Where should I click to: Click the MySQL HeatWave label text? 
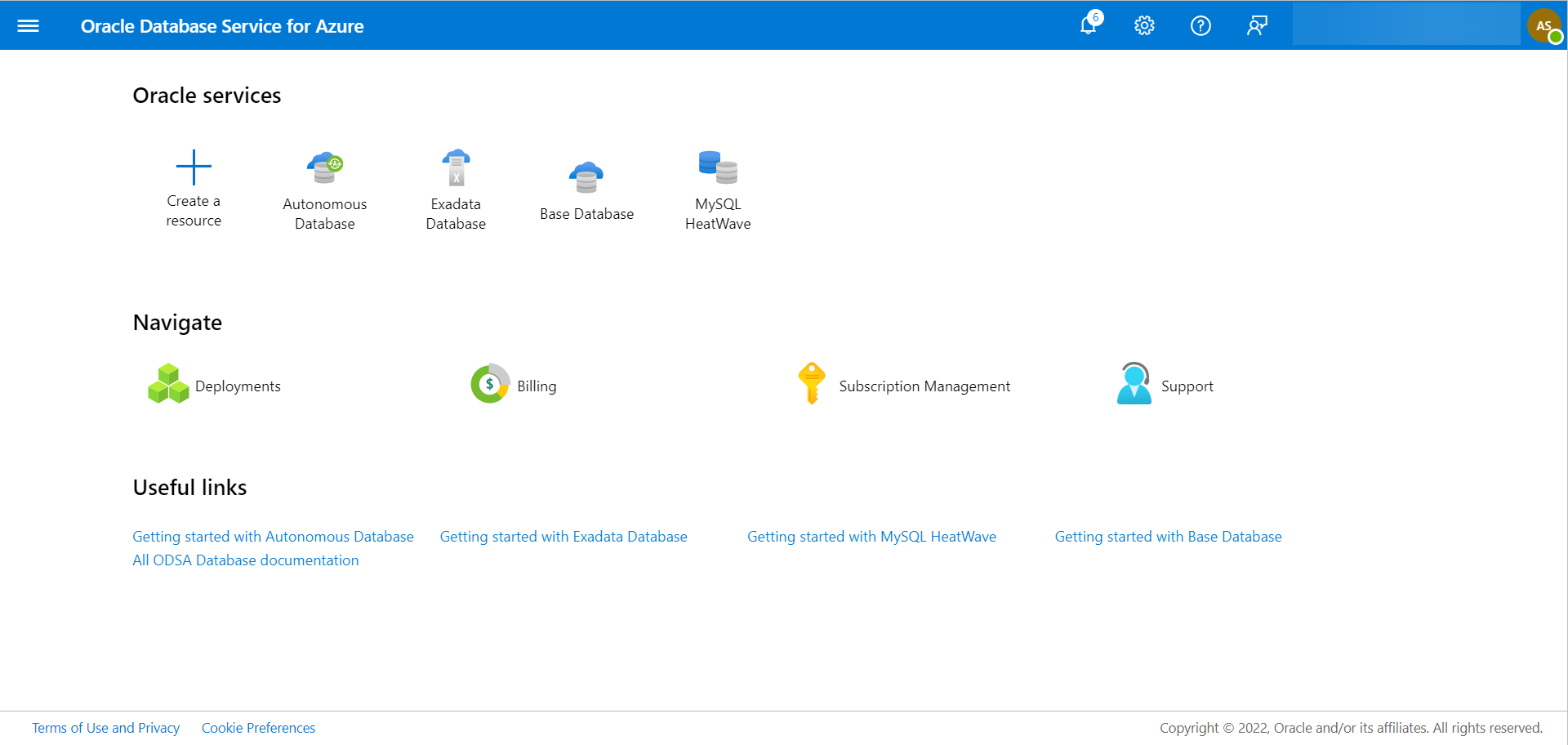coord(718,214)
